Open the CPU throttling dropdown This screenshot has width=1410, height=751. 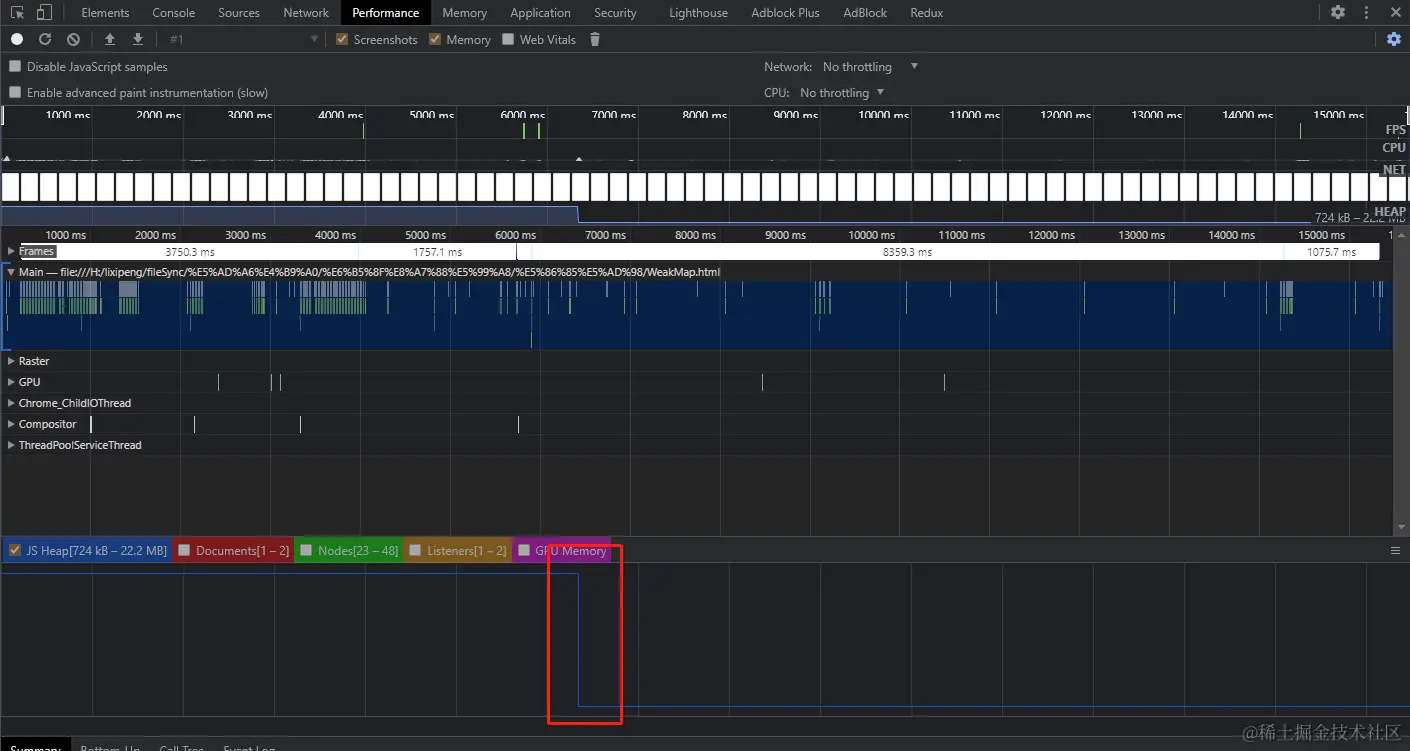(842, 92)
